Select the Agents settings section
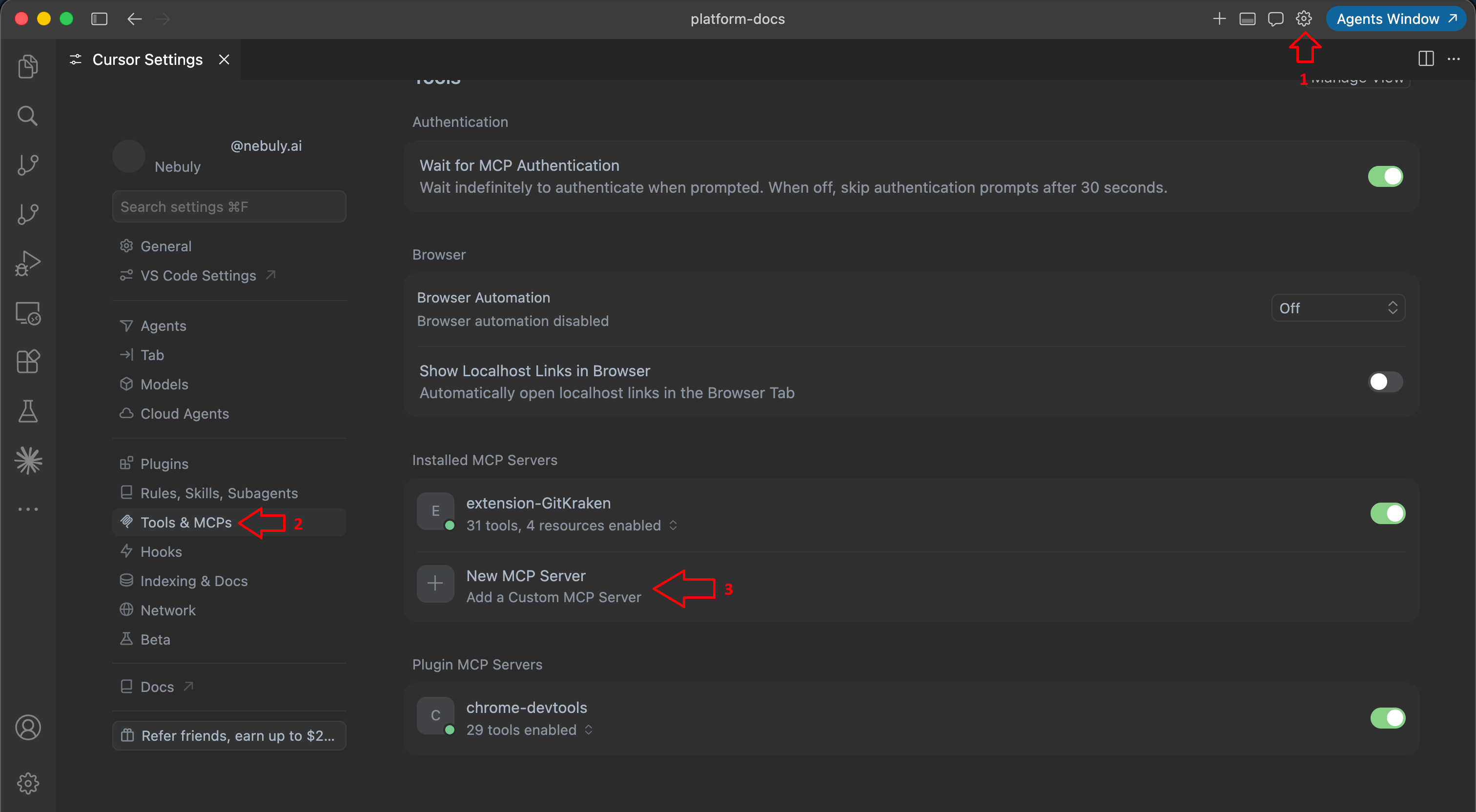 pos(229,326)
